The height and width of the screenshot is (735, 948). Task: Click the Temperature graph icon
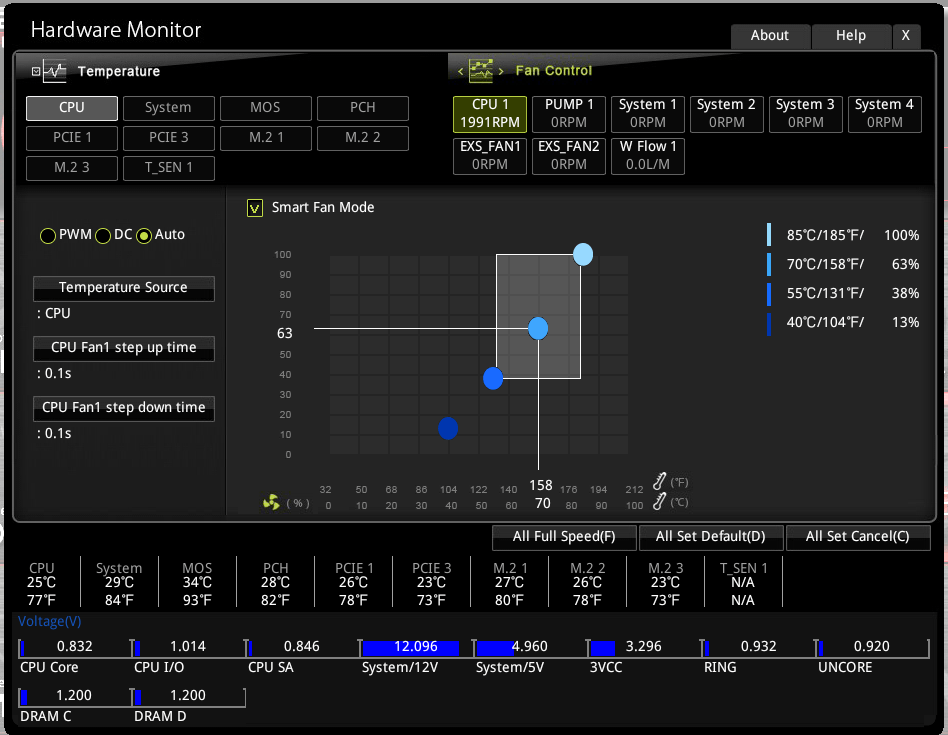click(54, 71)
